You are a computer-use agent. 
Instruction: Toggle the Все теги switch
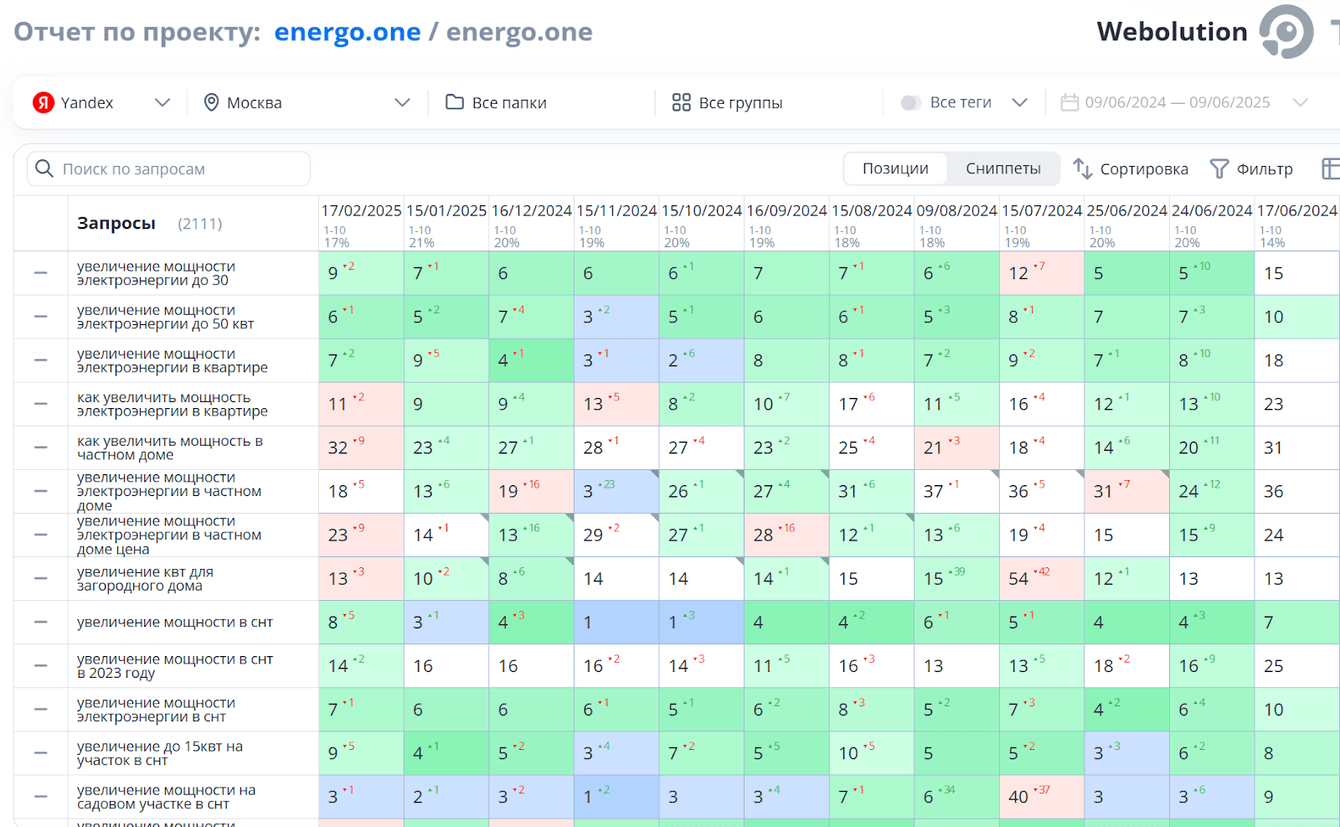tap(911, 103)
